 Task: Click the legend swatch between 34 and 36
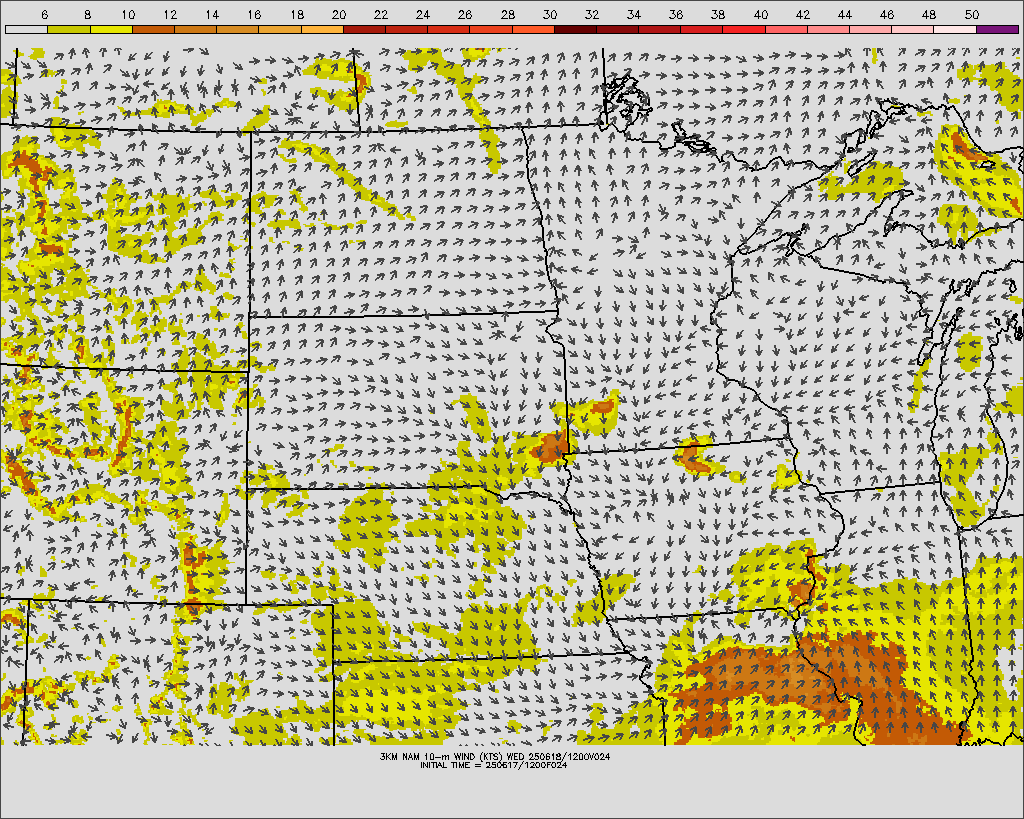660,29
